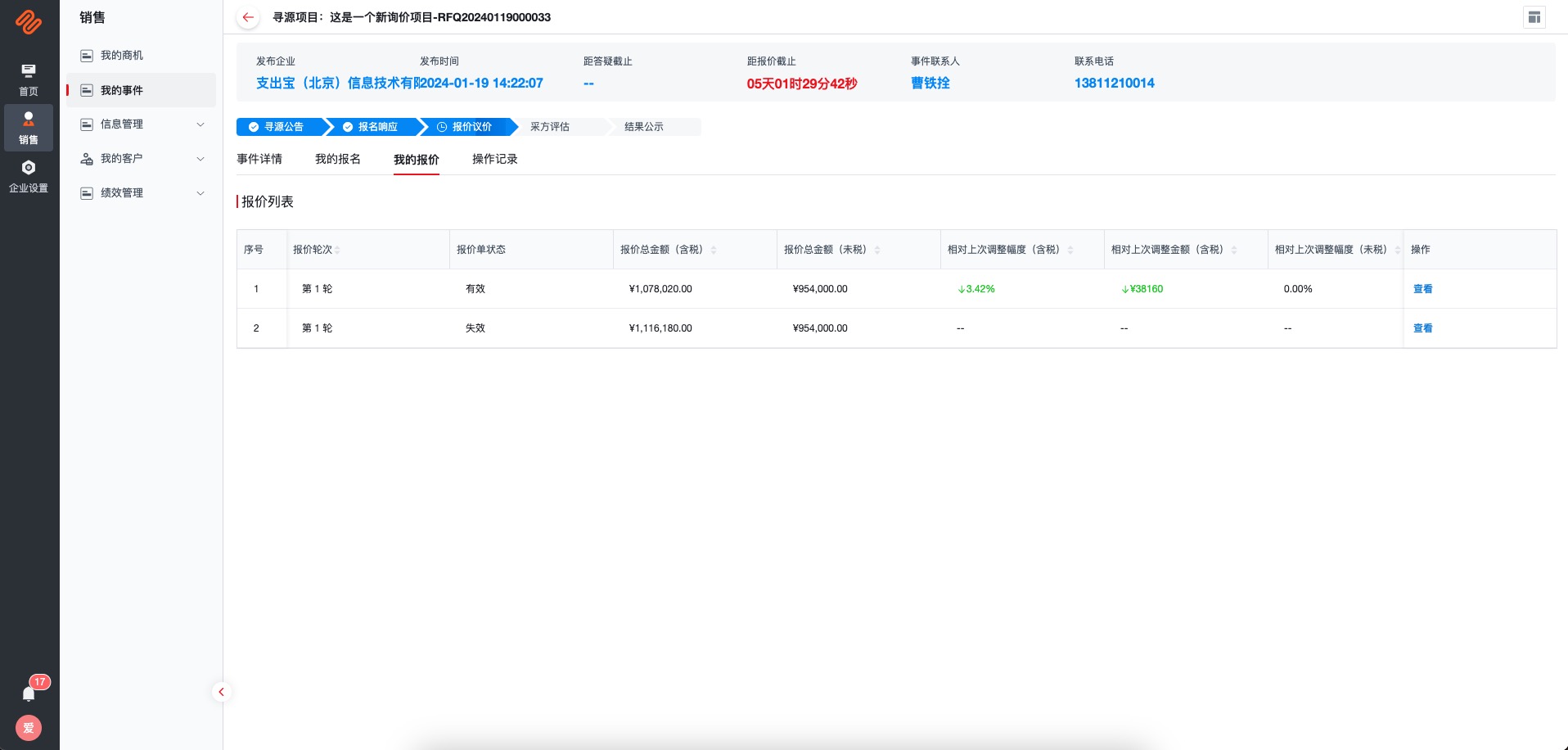Click the publishing company name 支出宝（北京）

tap(337, 84)
